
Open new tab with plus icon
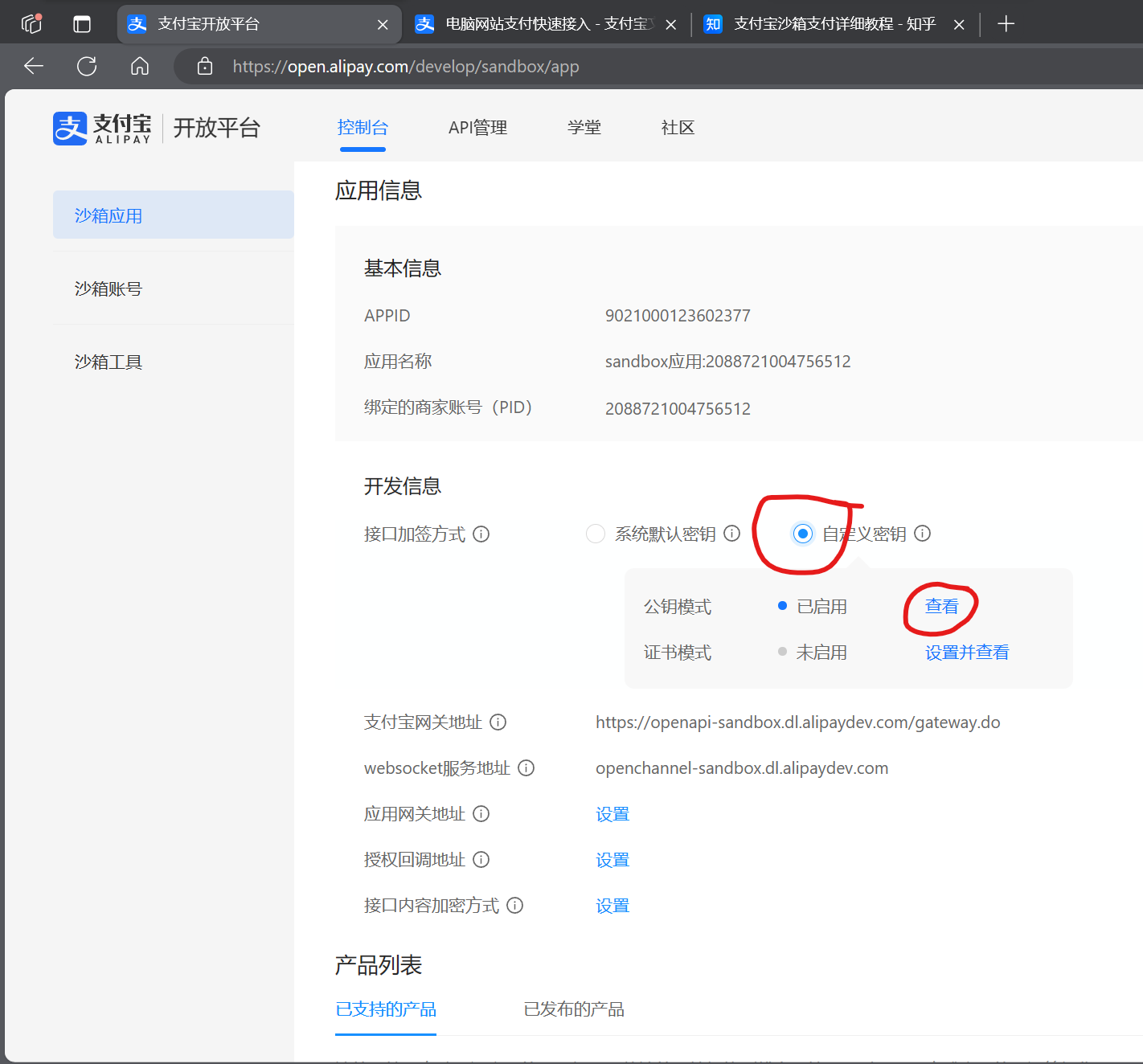pyautogui.click(x=1006, y=24)
